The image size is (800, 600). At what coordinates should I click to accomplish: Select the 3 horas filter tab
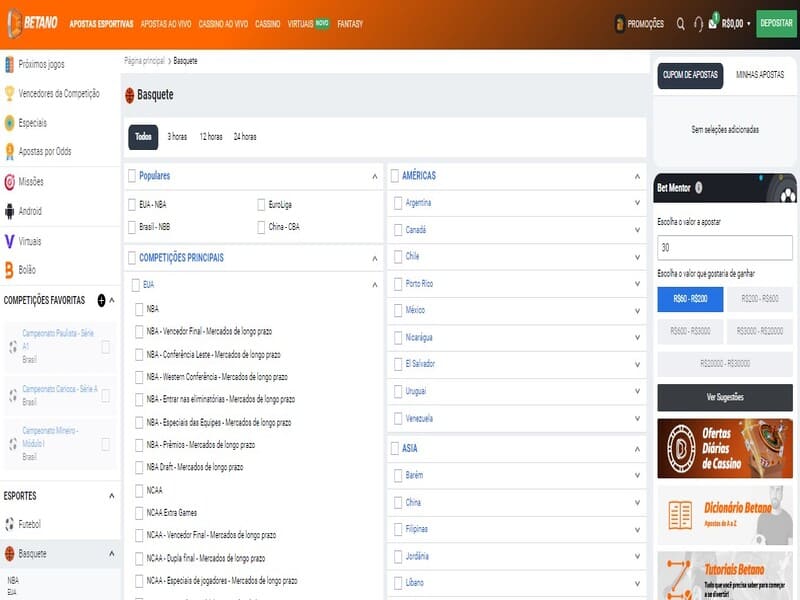pyautogui.click(x=177, y=137)
